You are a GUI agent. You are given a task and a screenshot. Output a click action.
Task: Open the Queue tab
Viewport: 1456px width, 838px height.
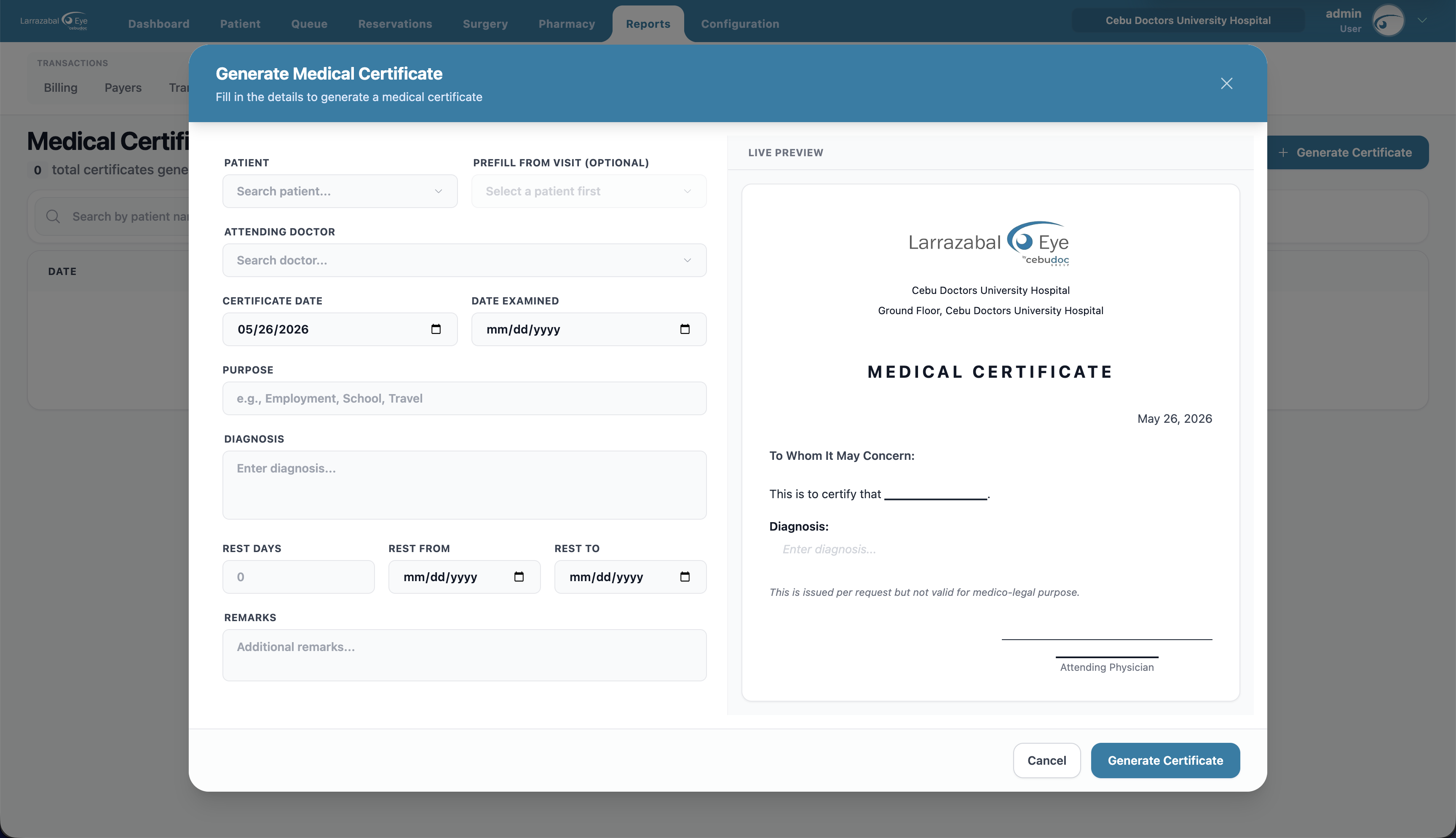(309, 24)
